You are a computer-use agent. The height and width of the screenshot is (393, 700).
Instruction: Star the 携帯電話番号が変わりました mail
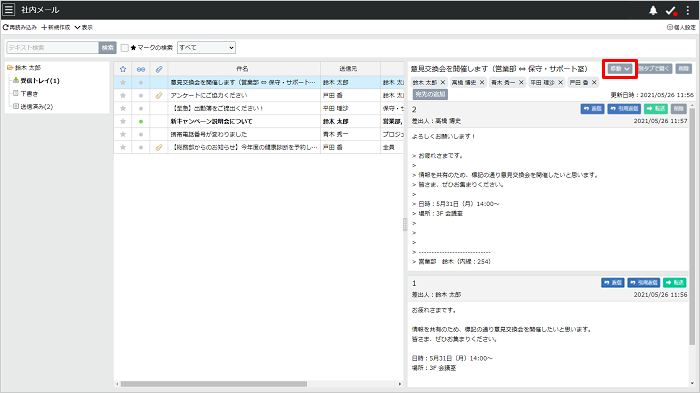[123, 134]
